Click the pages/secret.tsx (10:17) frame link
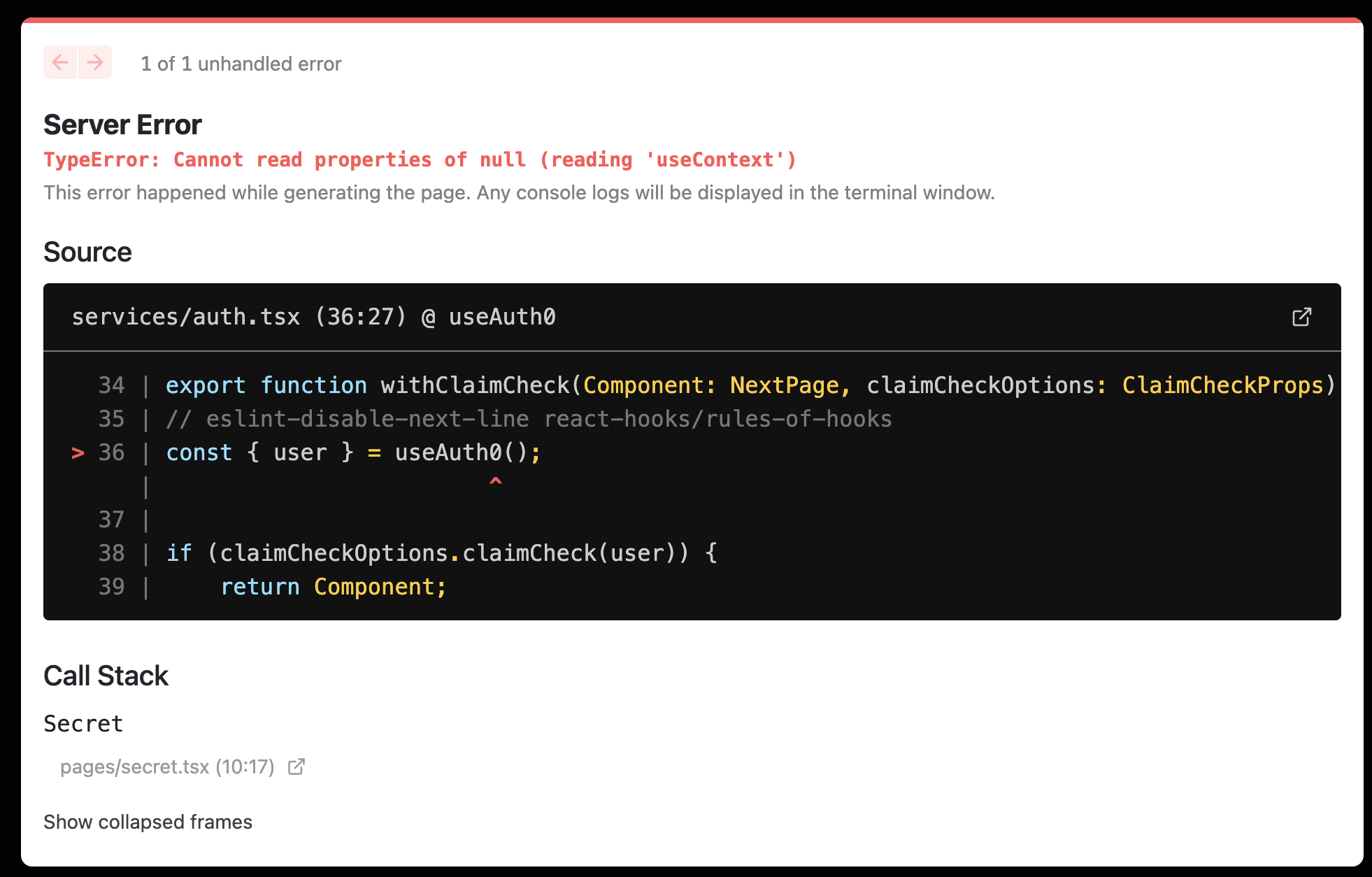The width and height of the screenshot is (1372, 877). (167, 767)
